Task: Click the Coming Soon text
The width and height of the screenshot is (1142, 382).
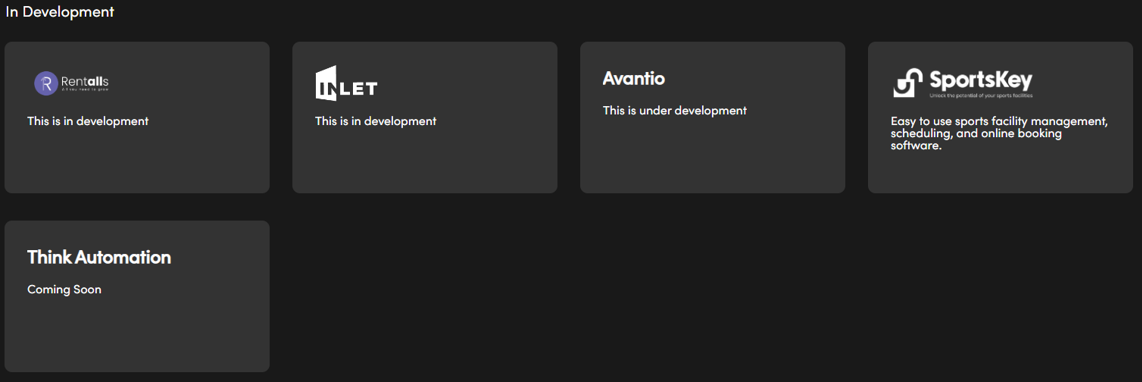Action: [x=64, y=289]
